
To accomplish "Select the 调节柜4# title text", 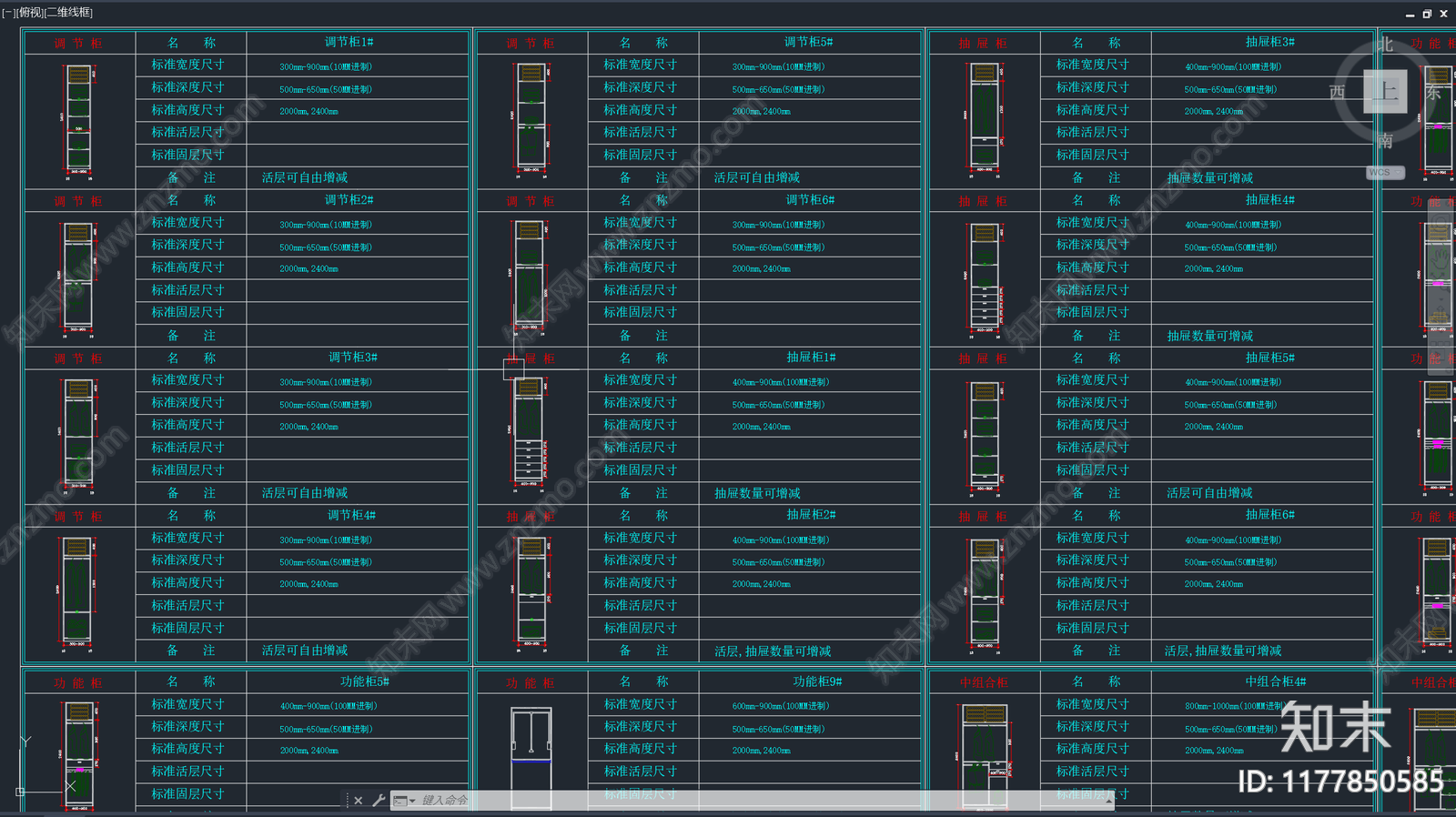I will (x=351, y=515).
